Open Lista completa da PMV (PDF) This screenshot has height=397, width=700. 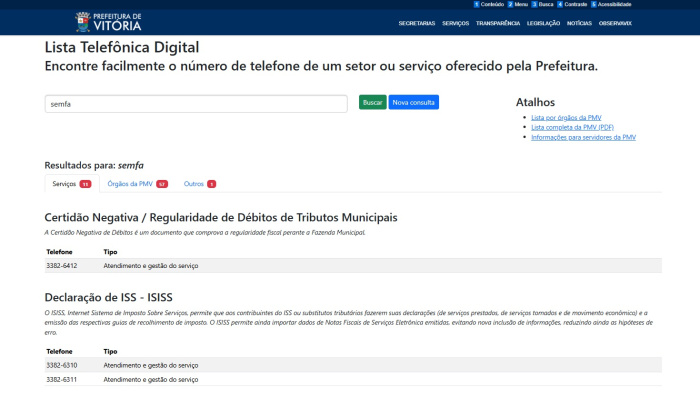tap(572, 127)
